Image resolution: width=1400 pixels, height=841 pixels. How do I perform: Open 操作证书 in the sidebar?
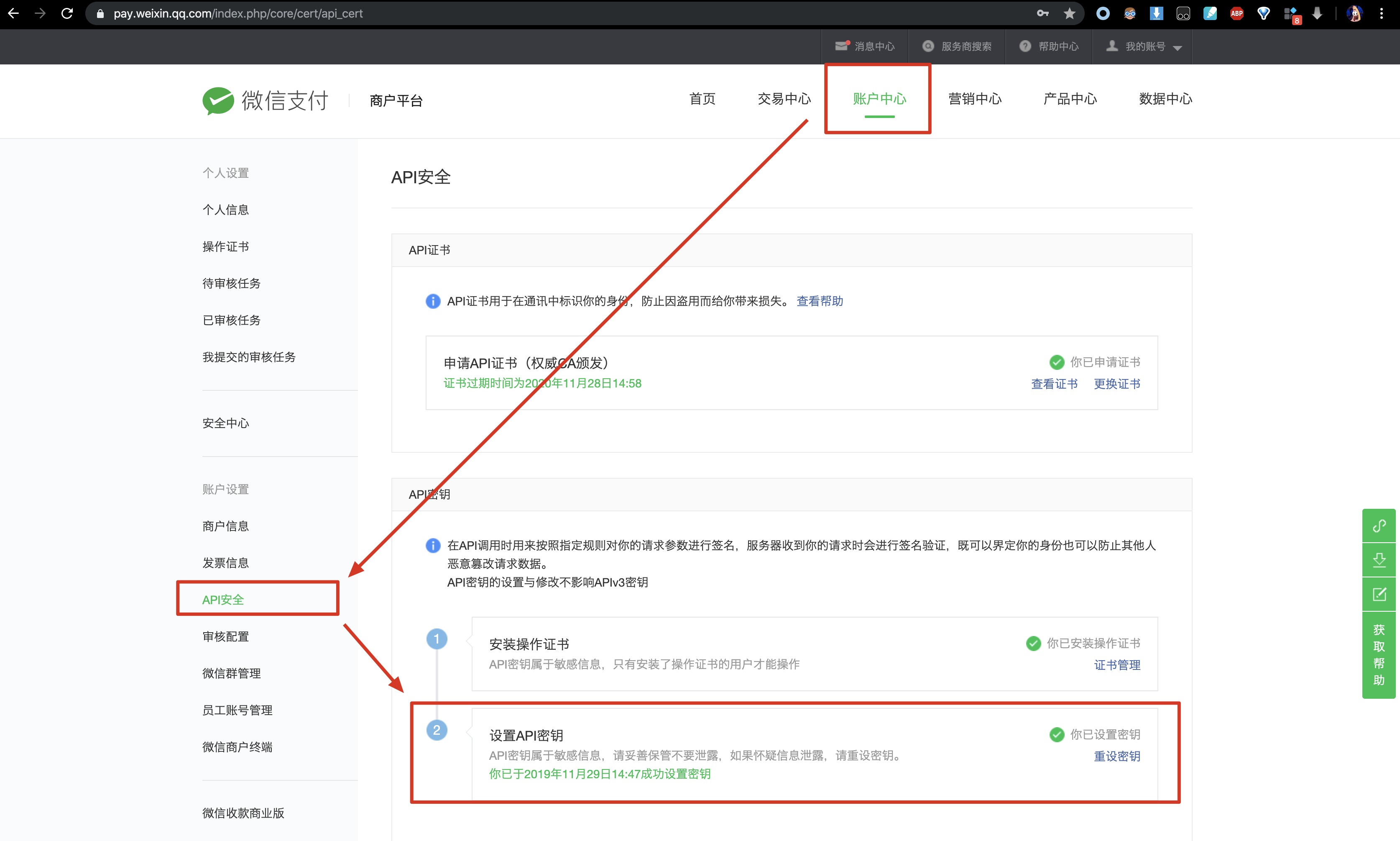tap(225, 246)
